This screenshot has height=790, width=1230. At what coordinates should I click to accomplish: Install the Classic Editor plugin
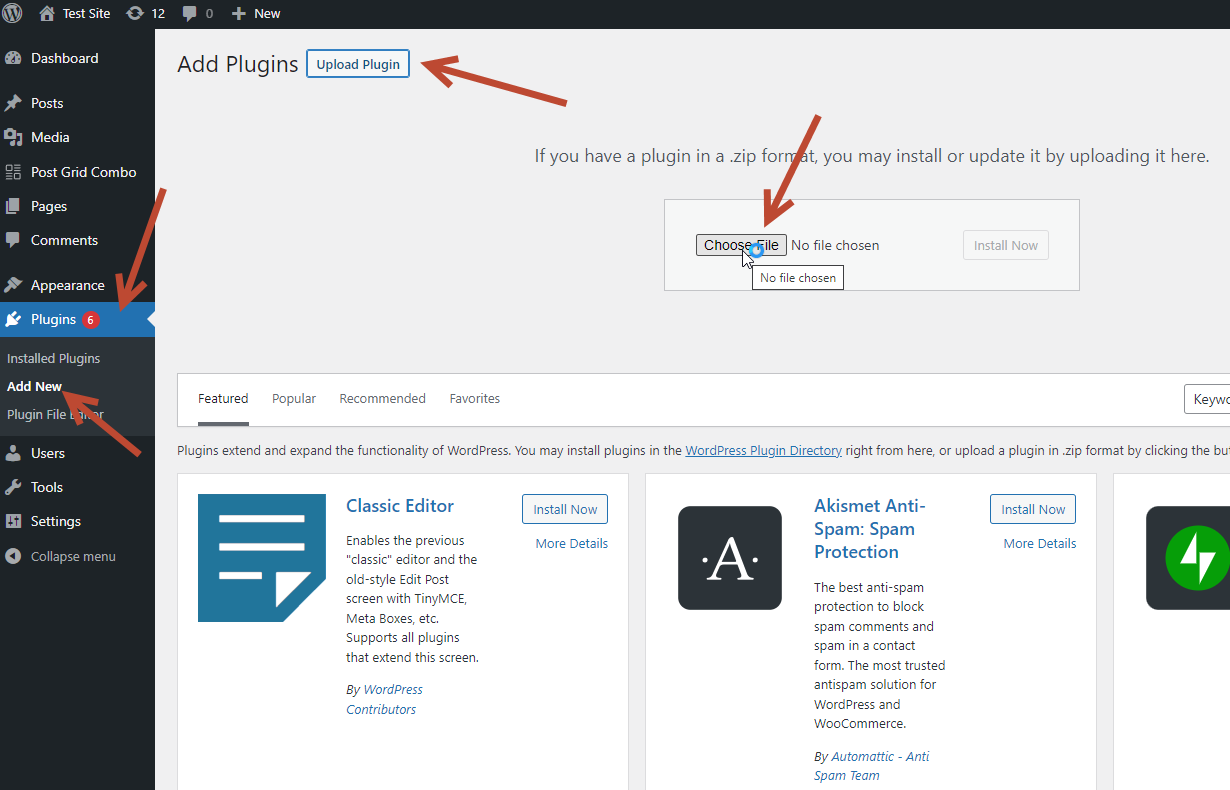click(x=565, y=509)
